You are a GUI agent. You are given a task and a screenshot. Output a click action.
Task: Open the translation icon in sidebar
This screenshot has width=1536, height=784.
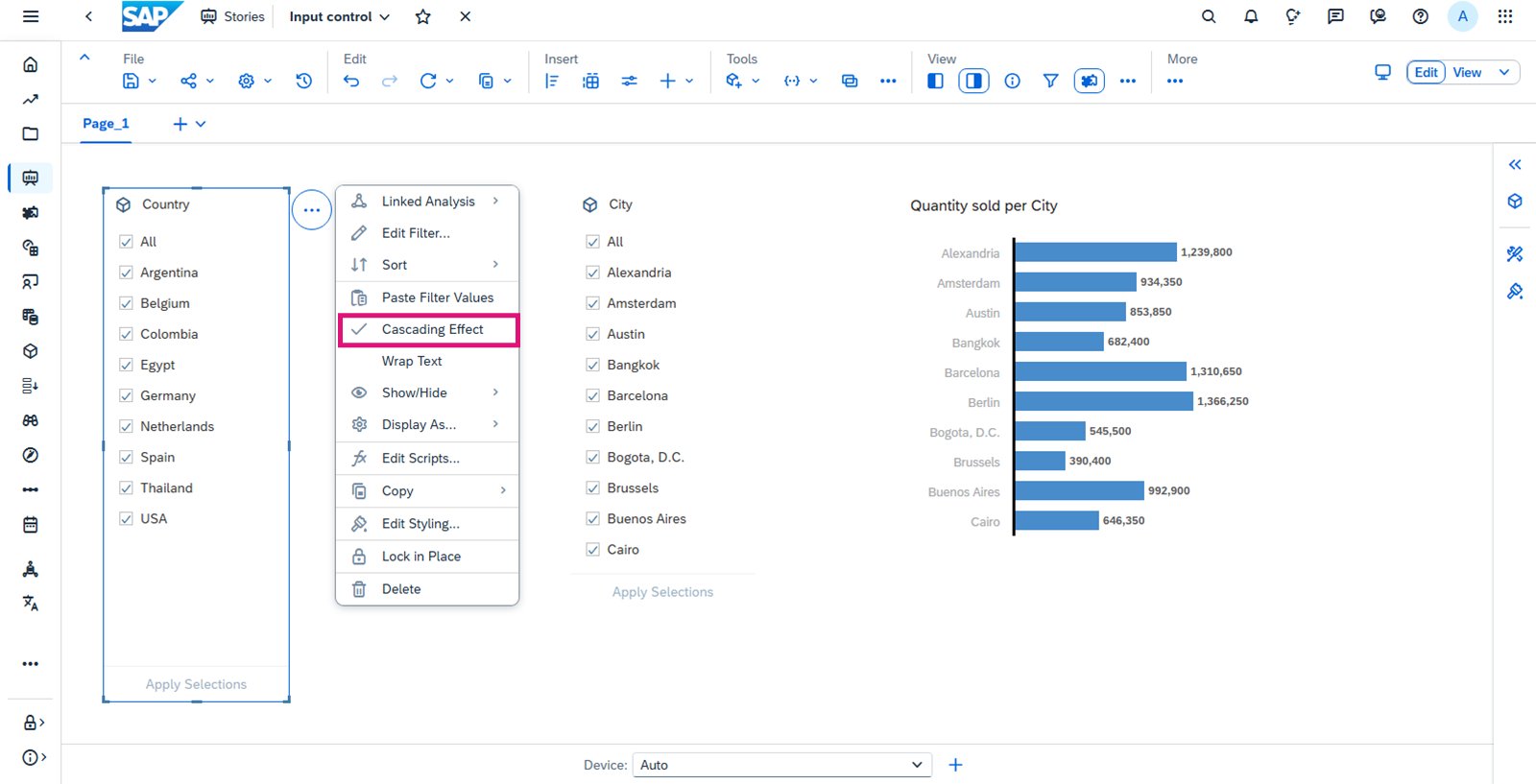31,604
